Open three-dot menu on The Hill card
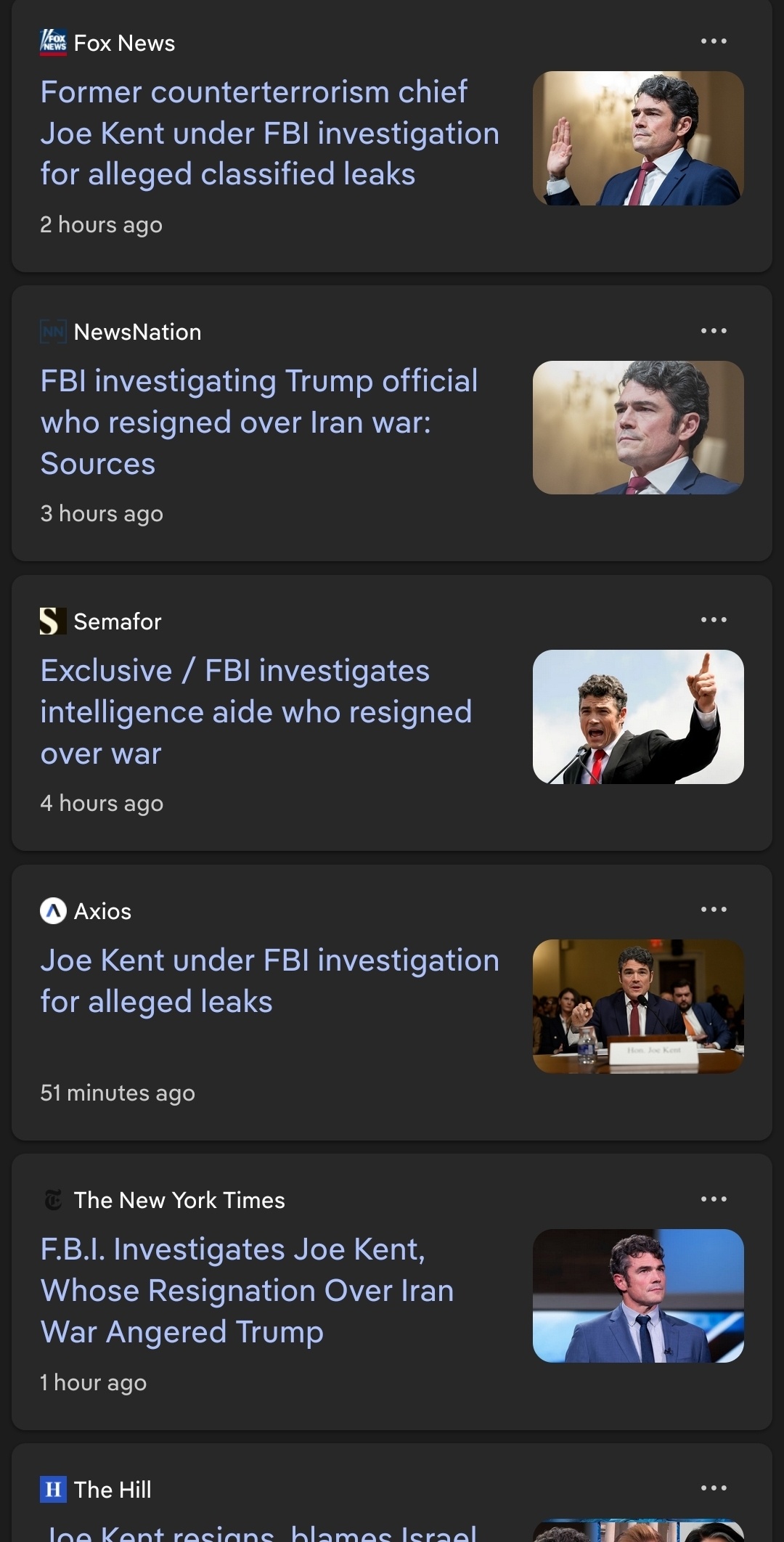 tap(714, 1488)
